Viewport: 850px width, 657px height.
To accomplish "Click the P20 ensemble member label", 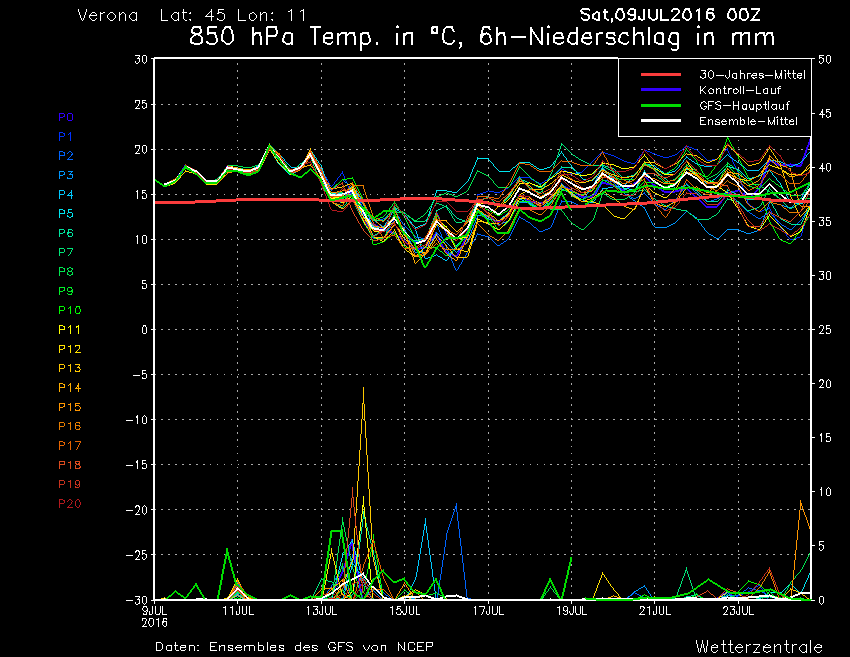I will (69, 503).
